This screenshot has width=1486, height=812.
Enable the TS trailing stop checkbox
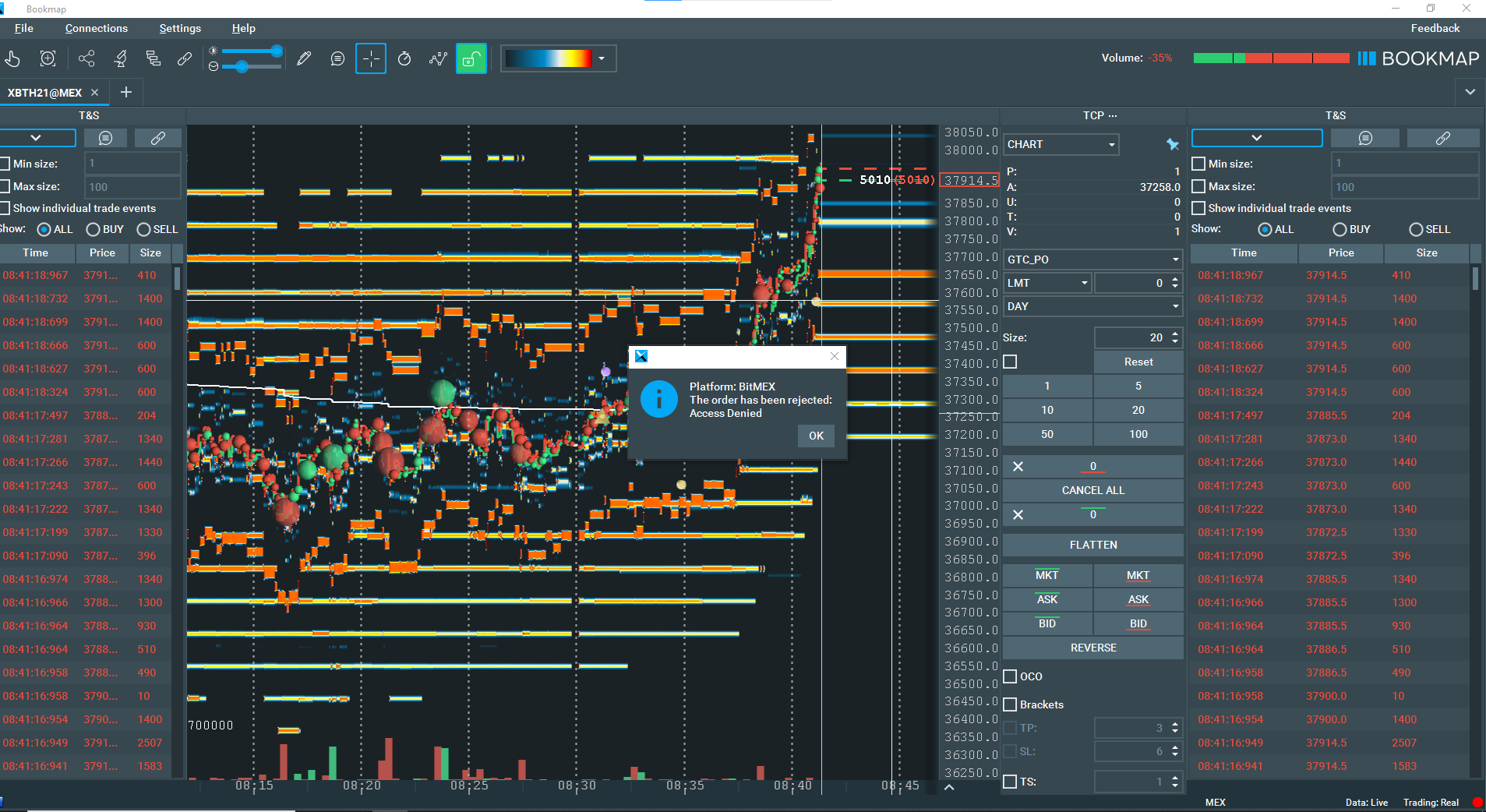(1011, 782)
